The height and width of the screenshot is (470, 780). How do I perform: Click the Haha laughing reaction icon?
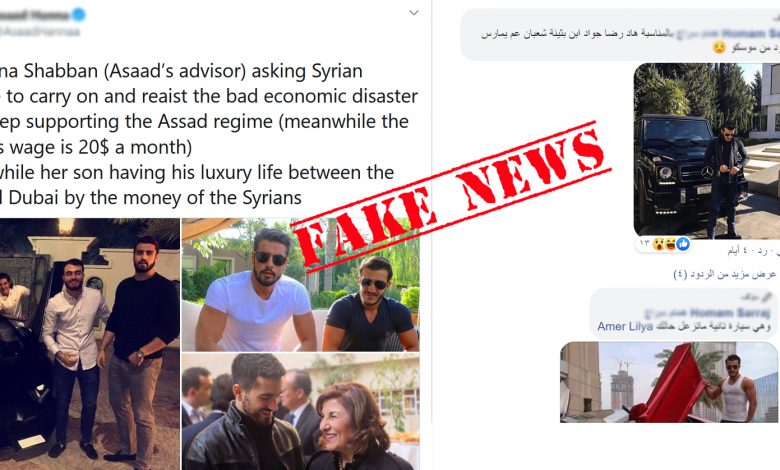pyautogui.click(x=671, y=244)
